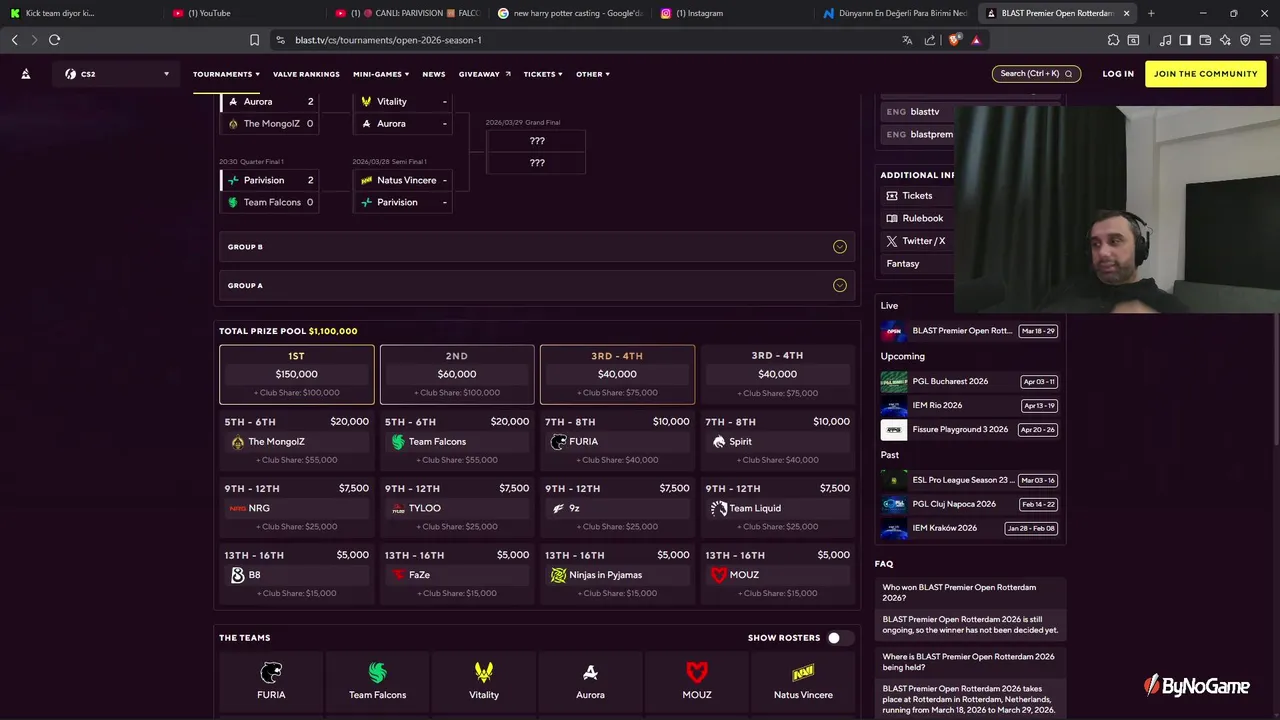The height and width of the screenshot is (720, 1280).
Task: Open FAQ question Who won BLAST Premier Open
Action: (x=968, y=592)
